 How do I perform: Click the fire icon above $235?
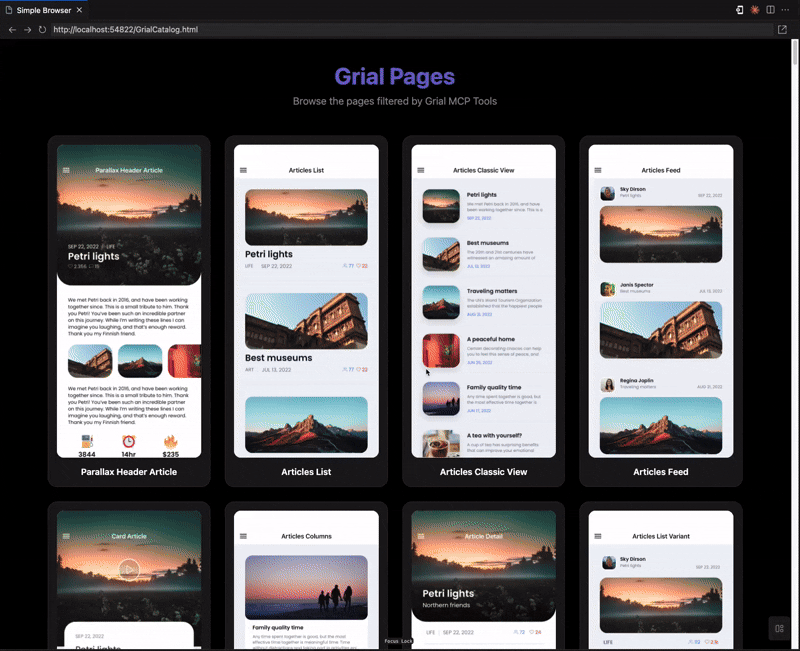tap(170, 440)
